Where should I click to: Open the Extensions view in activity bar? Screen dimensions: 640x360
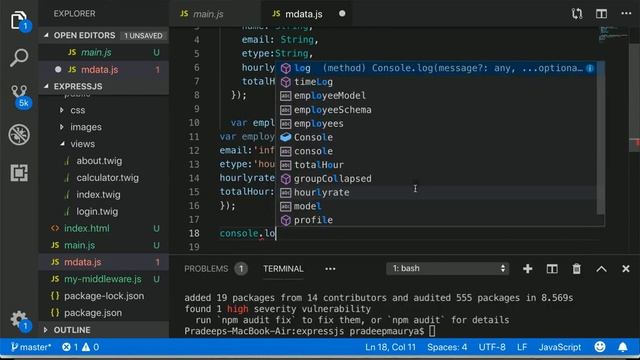[x=19, y=173]
